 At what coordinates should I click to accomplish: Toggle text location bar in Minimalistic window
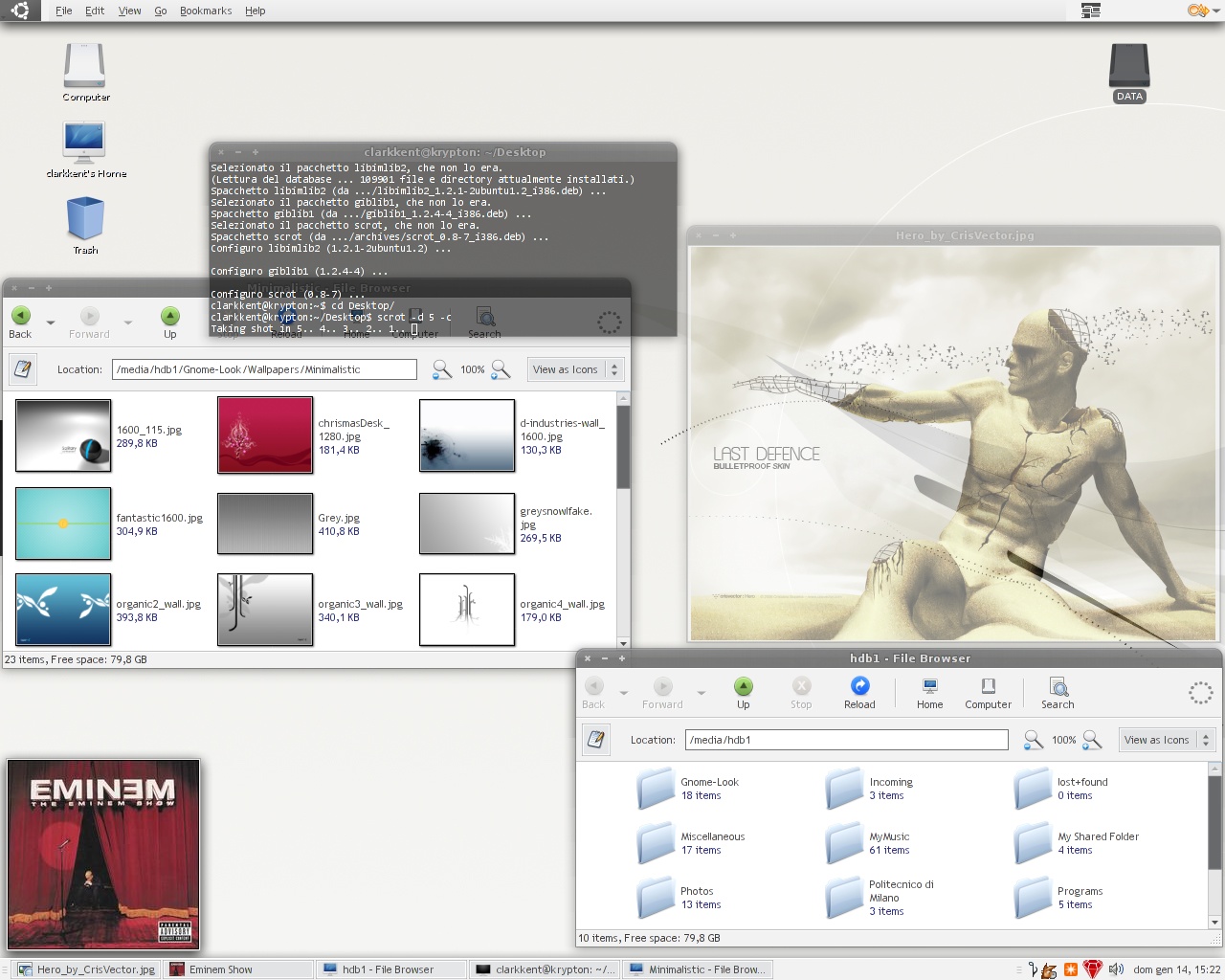(22, 368)
